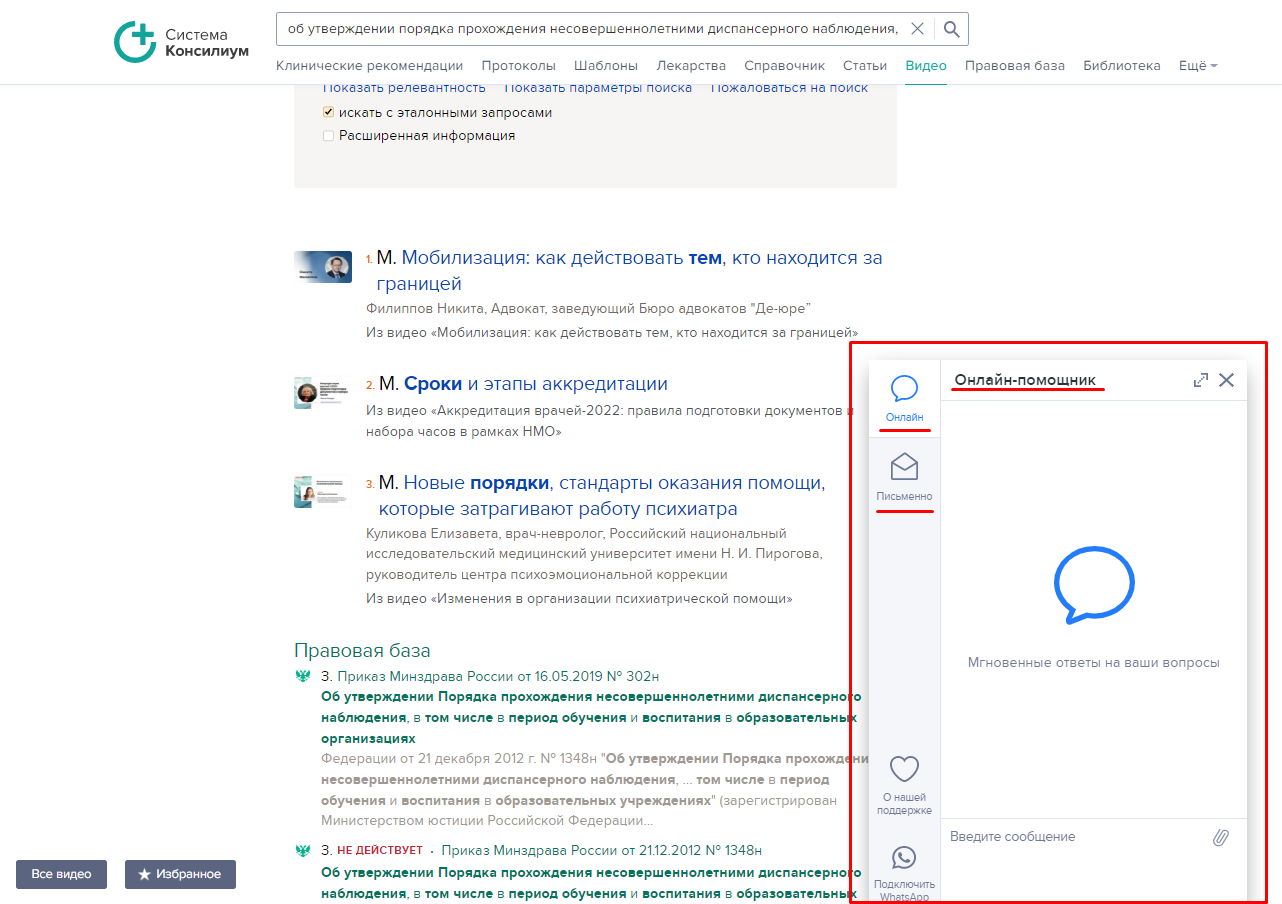This screenshot has height=904, width=1282.
Task: Click the Избранное star button
Action: 180,874
